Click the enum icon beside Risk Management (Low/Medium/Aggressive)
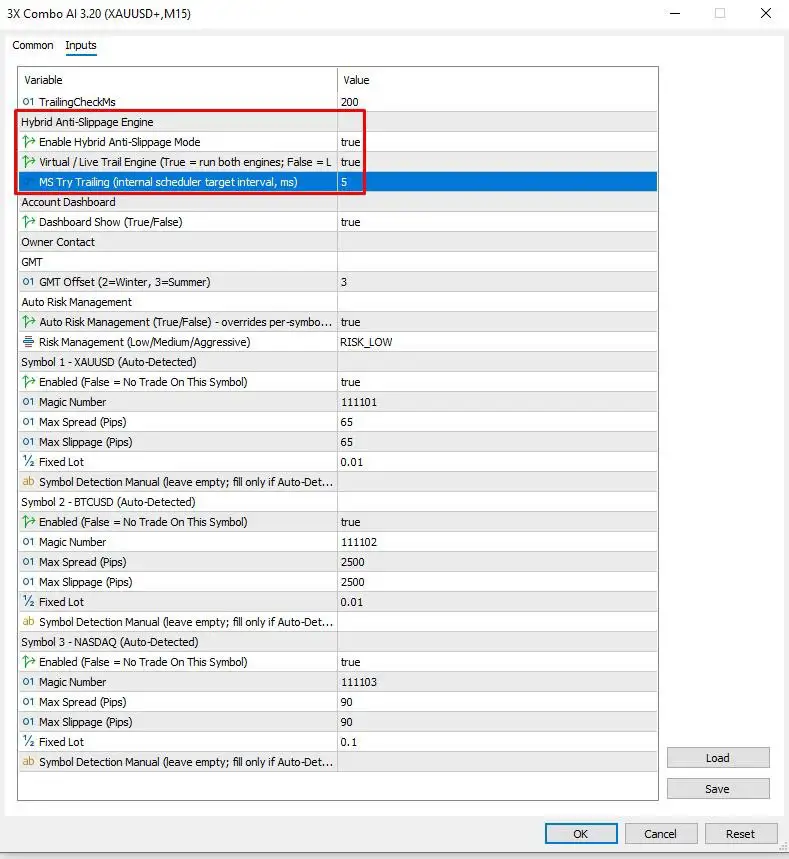The height and width of the screenshot is (859, 789). pos(28,341)
